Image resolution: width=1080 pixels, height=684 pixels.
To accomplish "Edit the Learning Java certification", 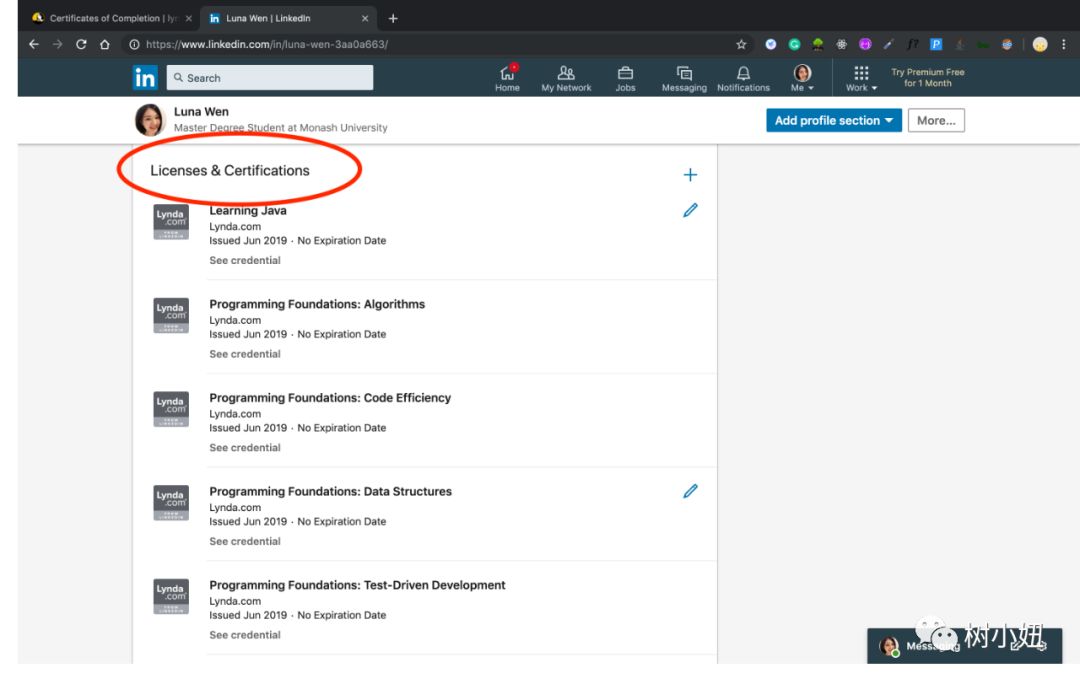I will [x=690, y=210].
